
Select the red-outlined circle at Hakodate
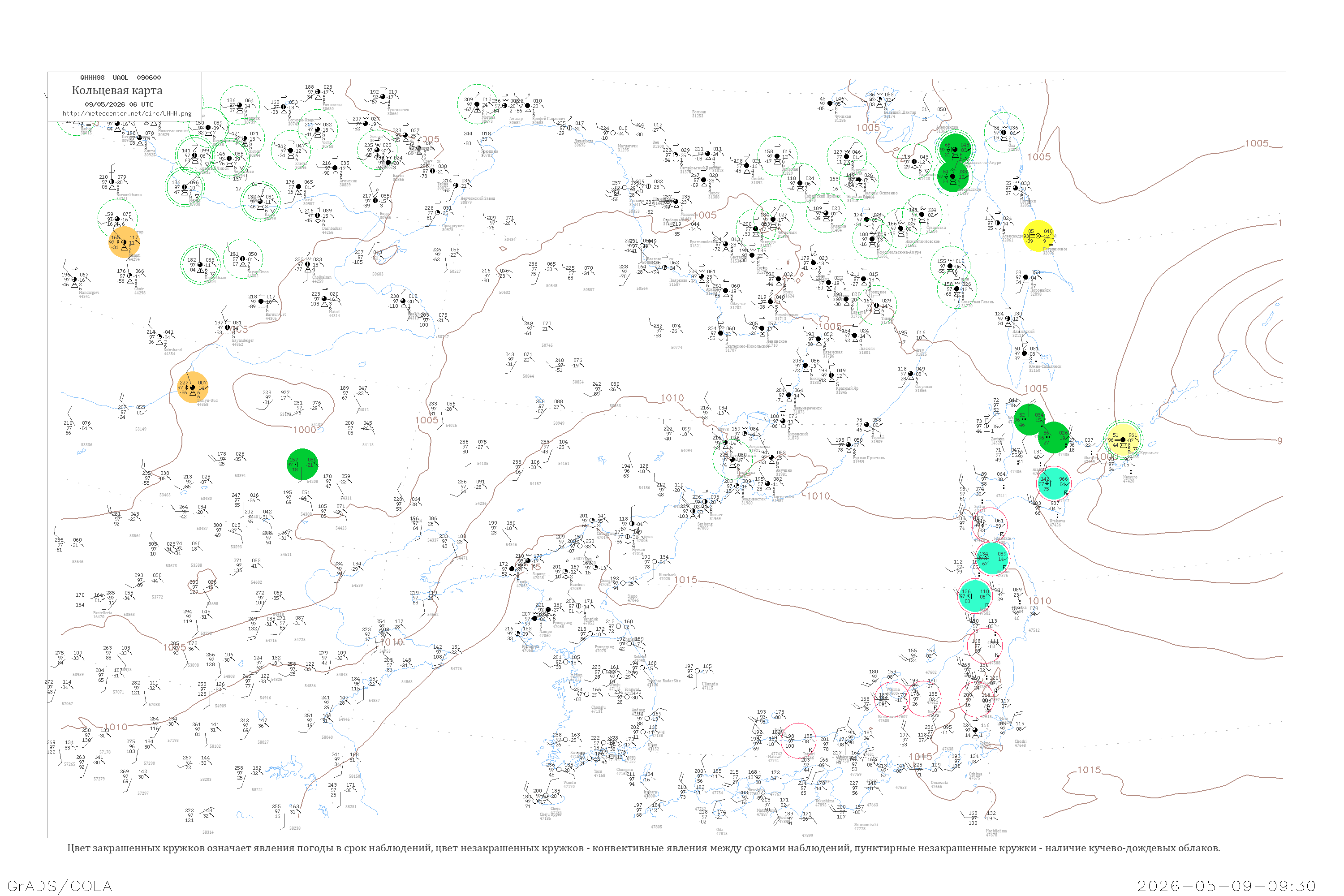click(990, 525)
